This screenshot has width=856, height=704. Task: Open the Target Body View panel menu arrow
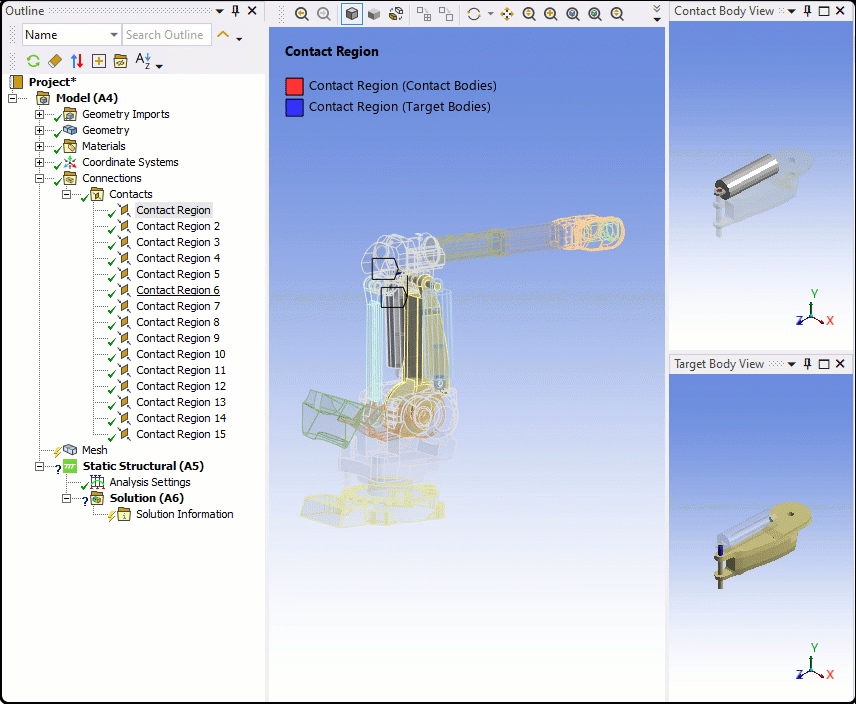(x=791, y=364)
